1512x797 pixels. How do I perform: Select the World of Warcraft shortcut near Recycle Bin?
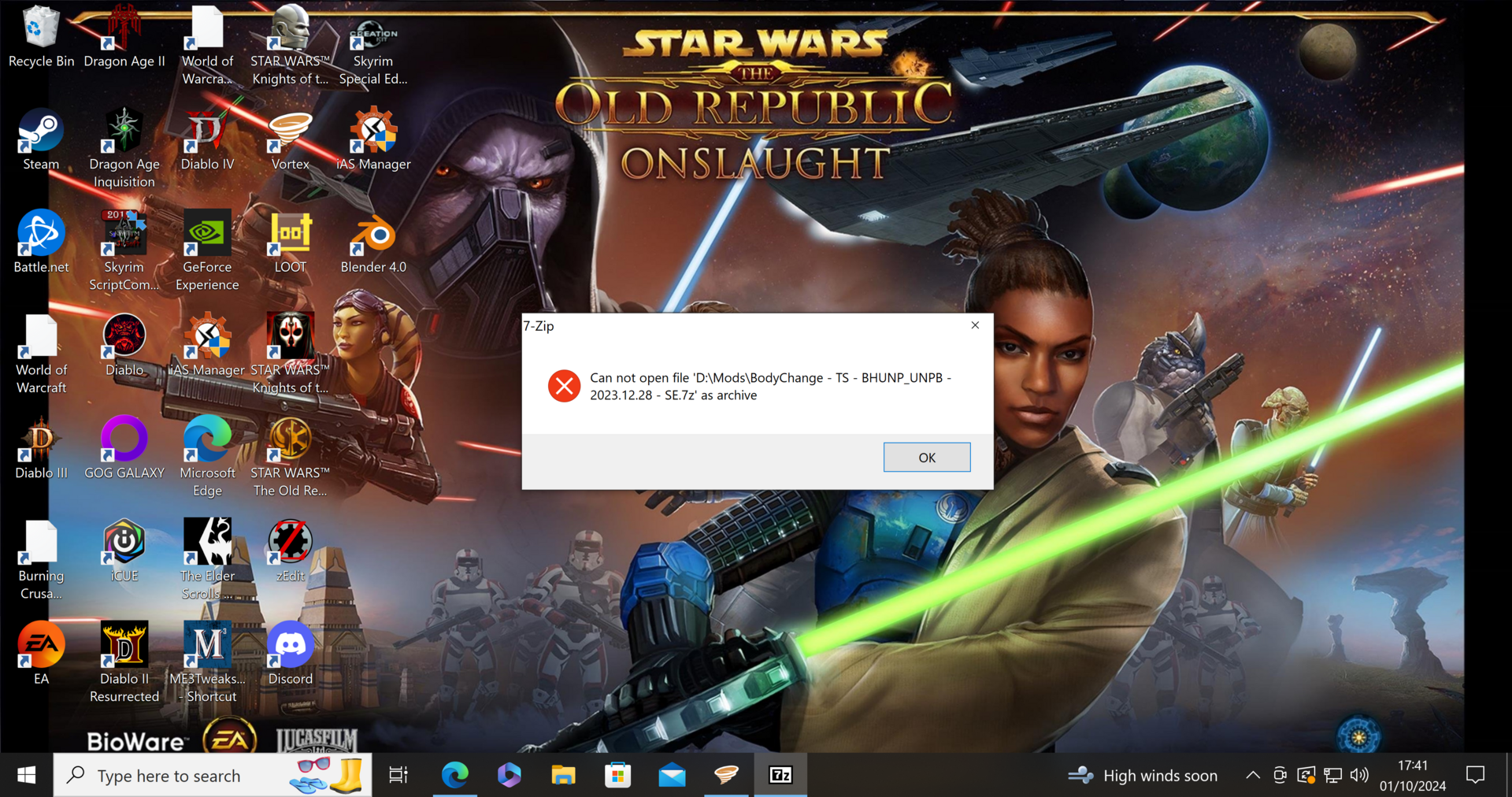[x=207, y=46]
